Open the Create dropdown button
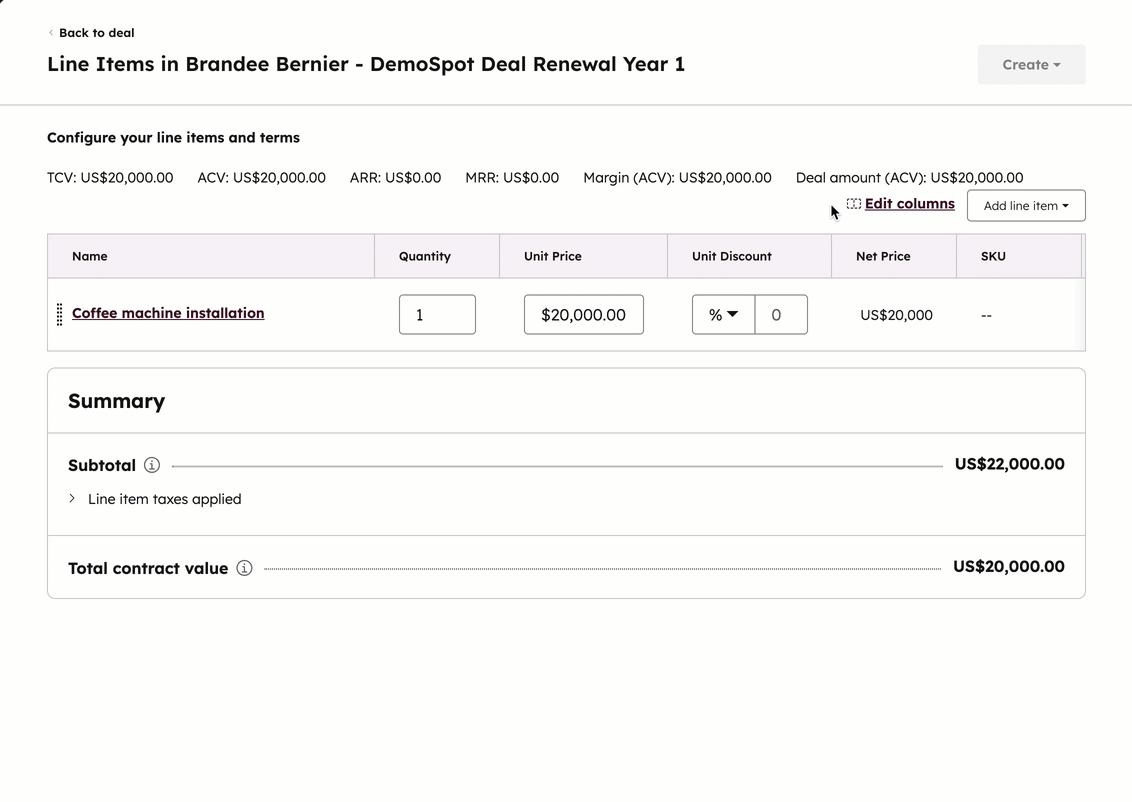The image size is (1132, 802). [1031, 65]
